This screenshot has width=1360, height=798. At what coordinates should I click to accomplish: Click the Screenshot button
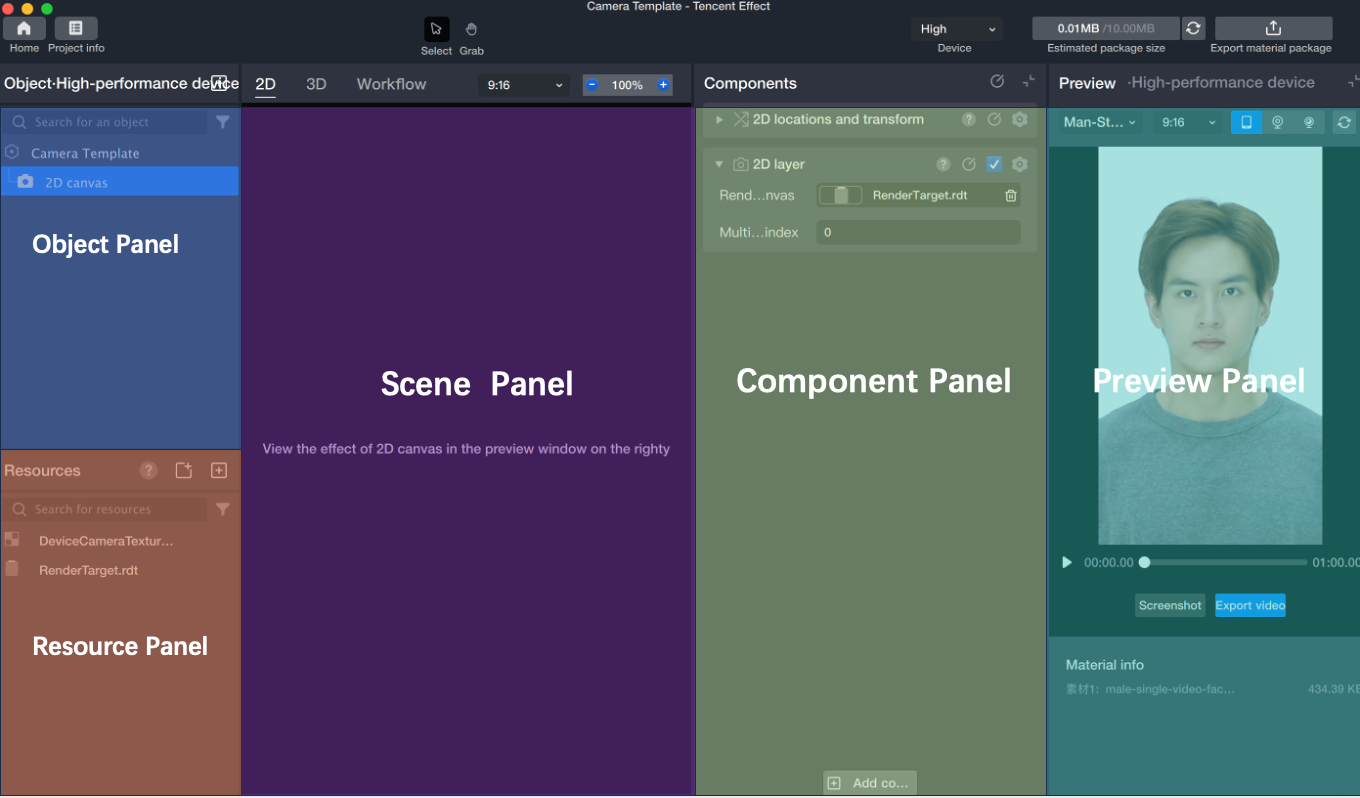point(1170,605)
